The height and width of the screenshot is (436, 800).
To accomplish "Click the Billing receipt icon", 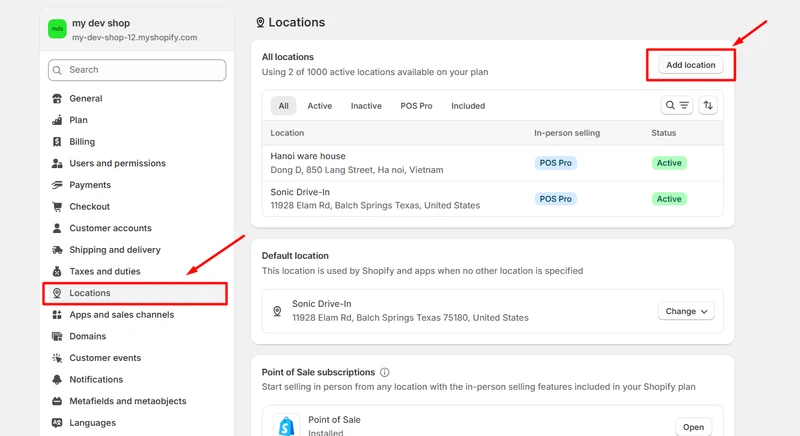I will point(57,142).
